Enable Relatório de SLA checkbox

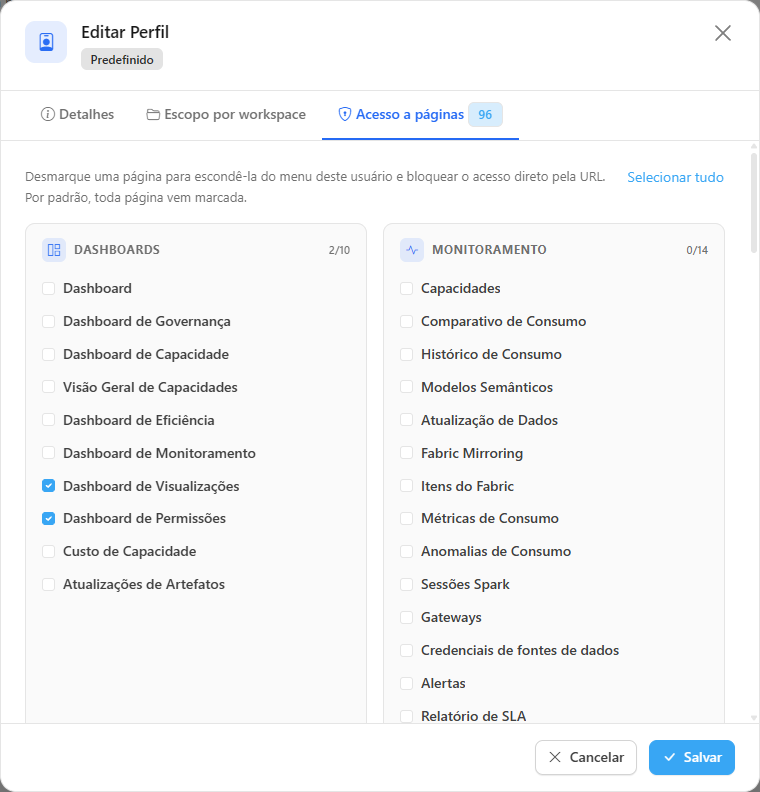tap(407, 716)
